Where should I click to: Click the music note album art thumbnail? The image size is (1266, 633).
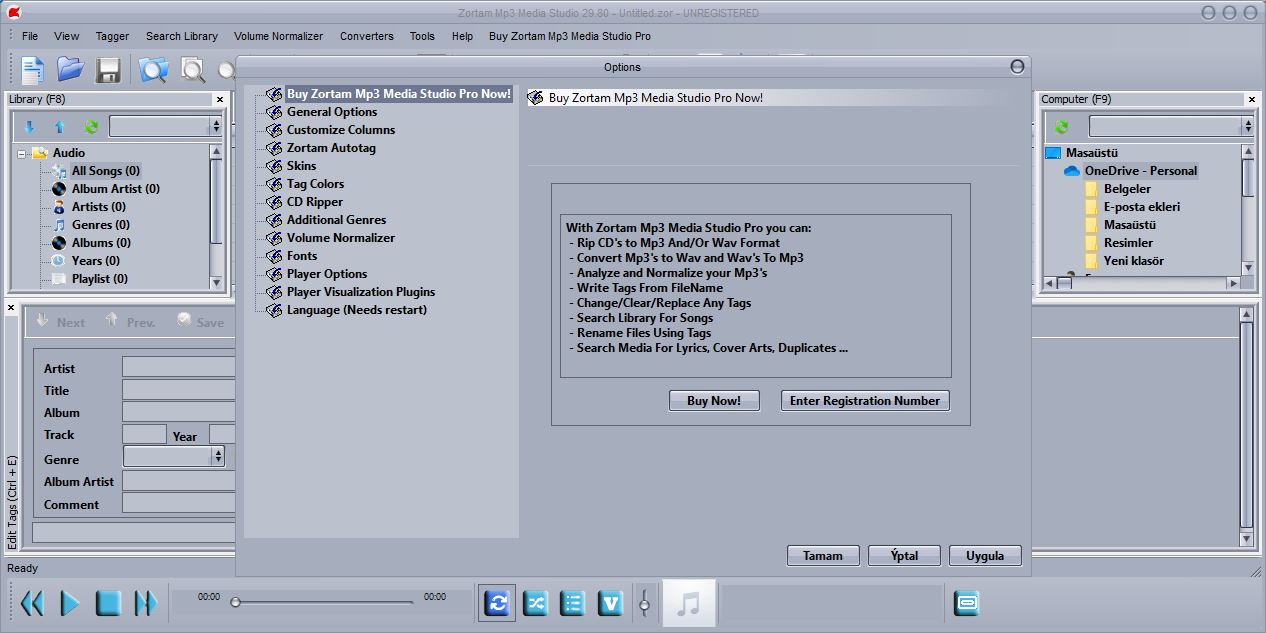coord(689,603)
